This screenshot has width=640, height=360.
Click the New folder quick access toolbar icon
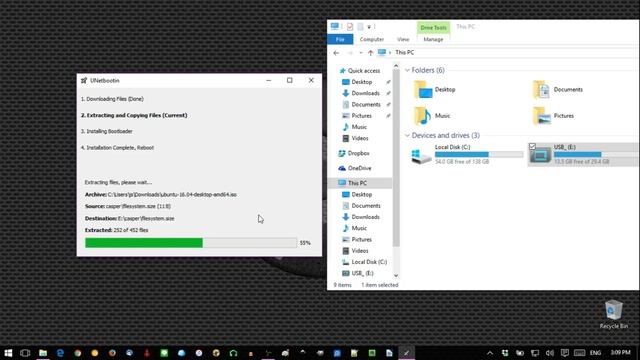point(360,27)
